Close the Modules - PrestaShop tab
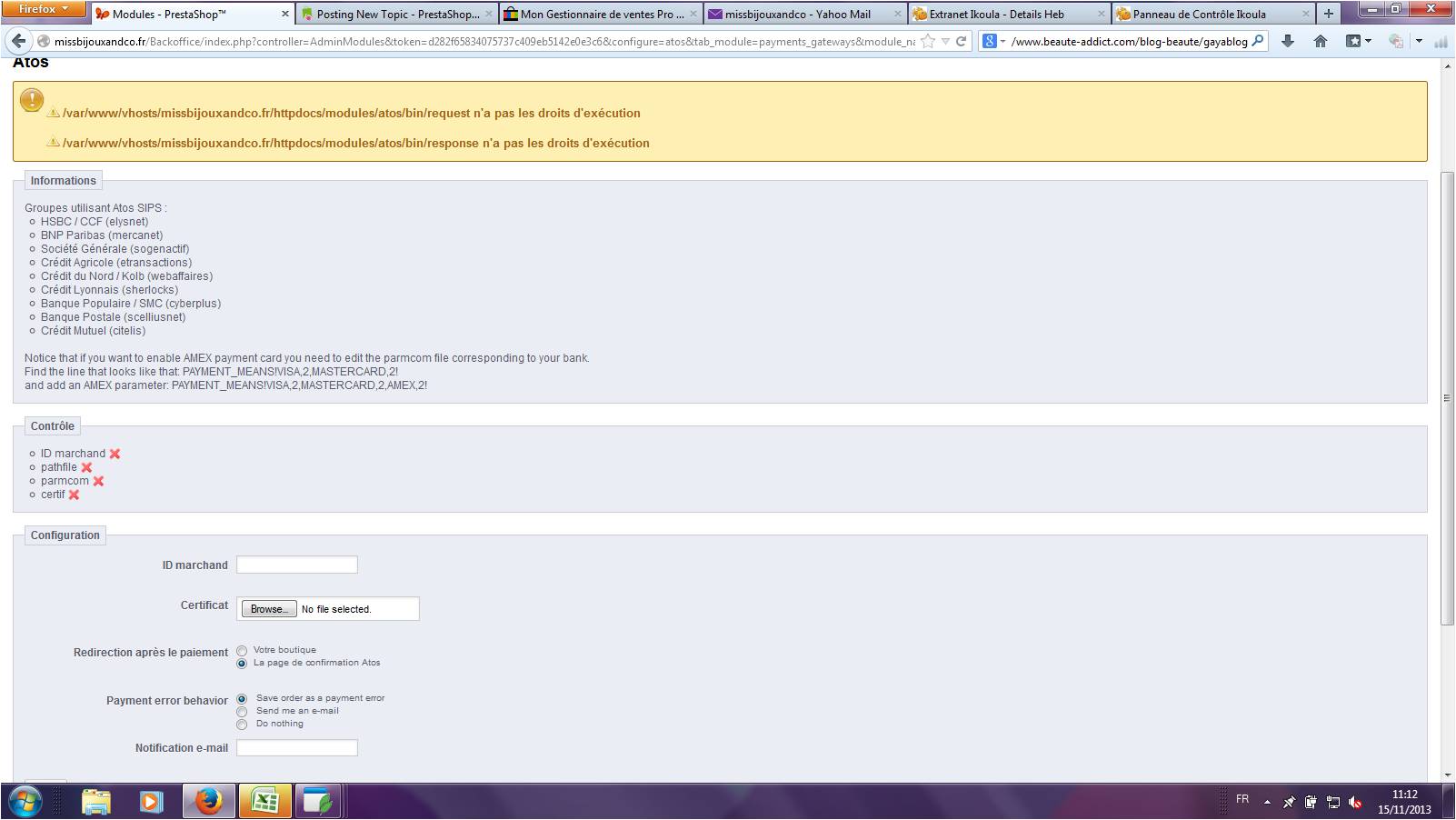The height and width of the screenshot is (820, 1456). (284, 14)
